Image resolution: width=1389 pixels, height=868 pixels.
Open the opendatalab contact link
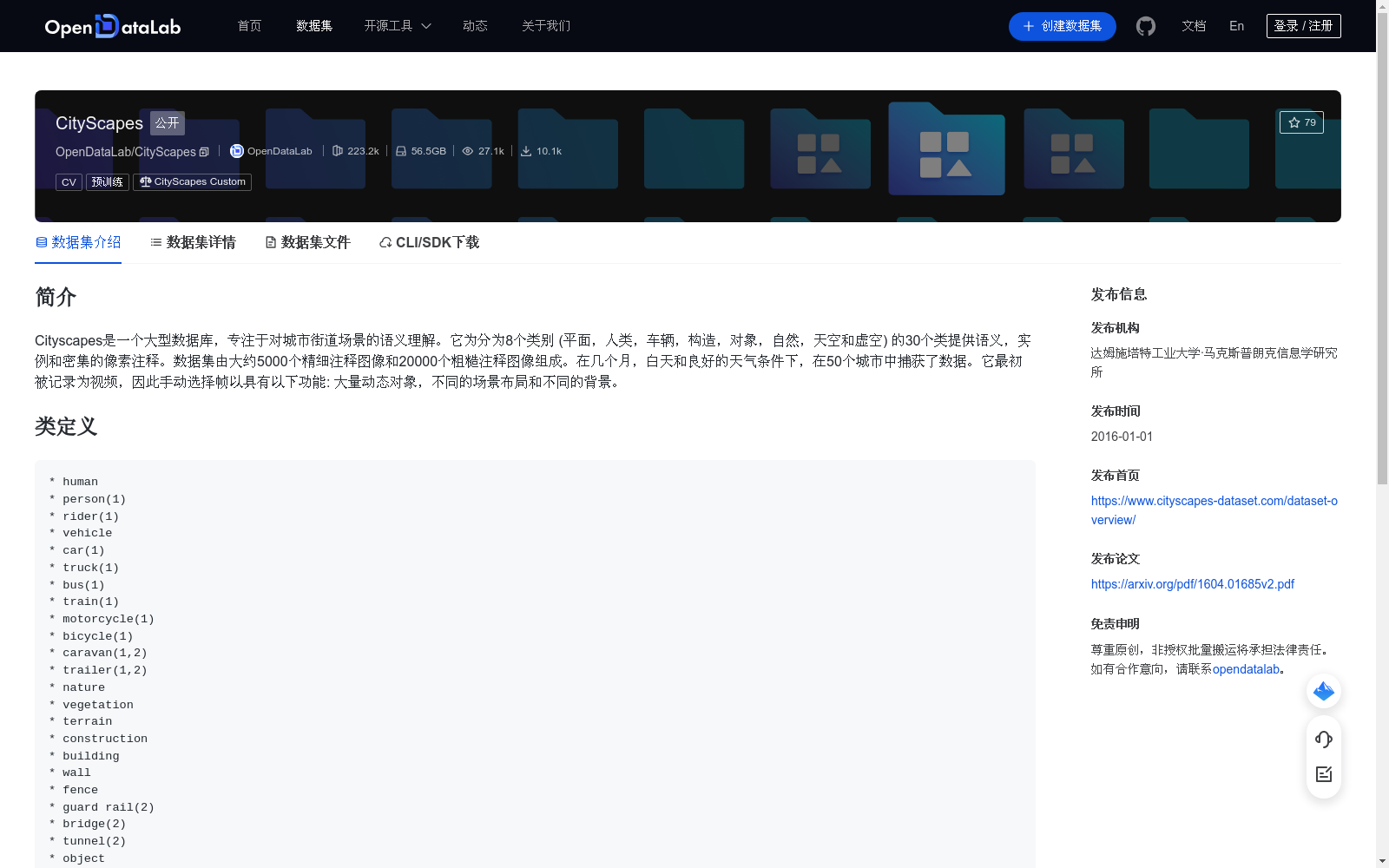[1246, 669]
